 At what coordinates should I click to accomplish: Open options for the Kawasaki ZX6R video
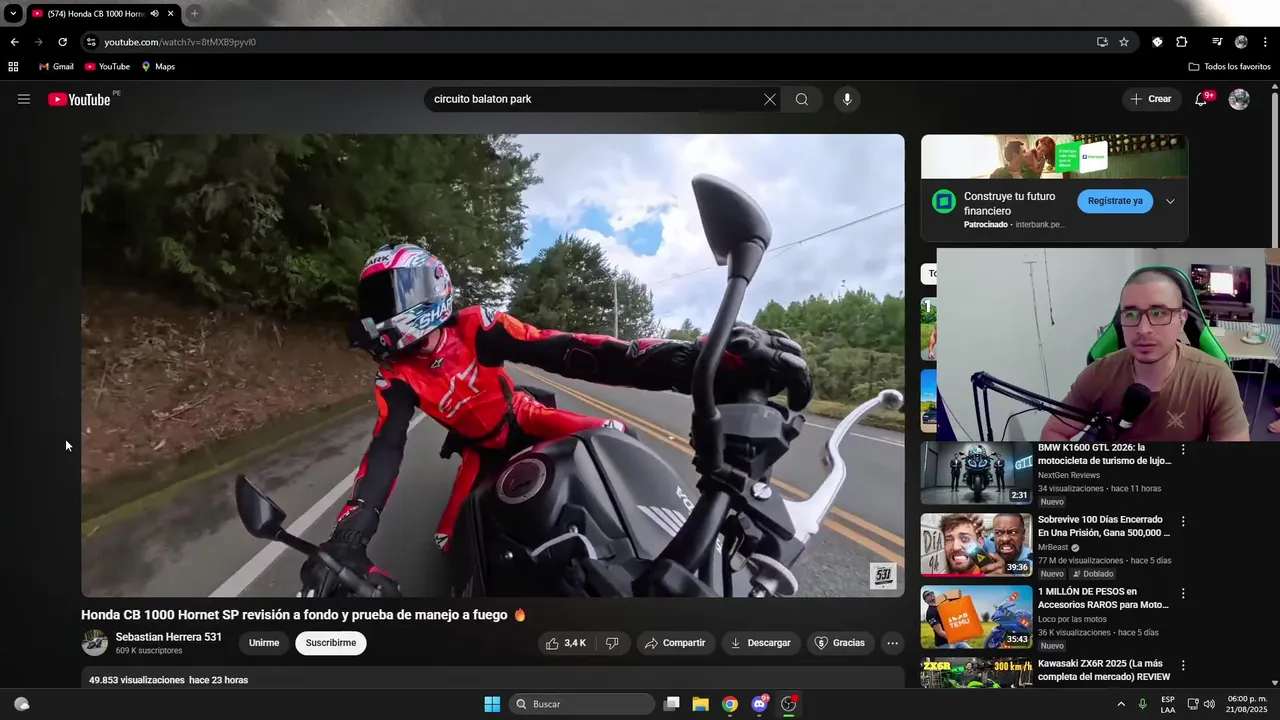[1183, 665]
